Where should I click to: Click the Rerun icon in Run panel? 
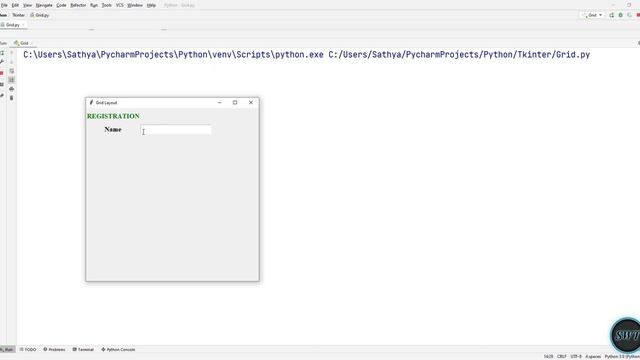pos(2,53)
